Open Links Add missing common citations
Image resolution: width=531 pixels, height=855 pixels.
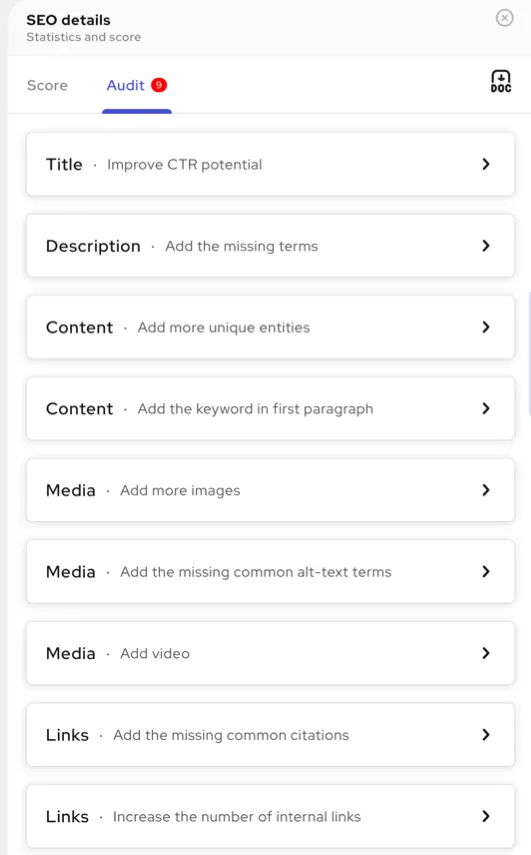click(270, 734)
